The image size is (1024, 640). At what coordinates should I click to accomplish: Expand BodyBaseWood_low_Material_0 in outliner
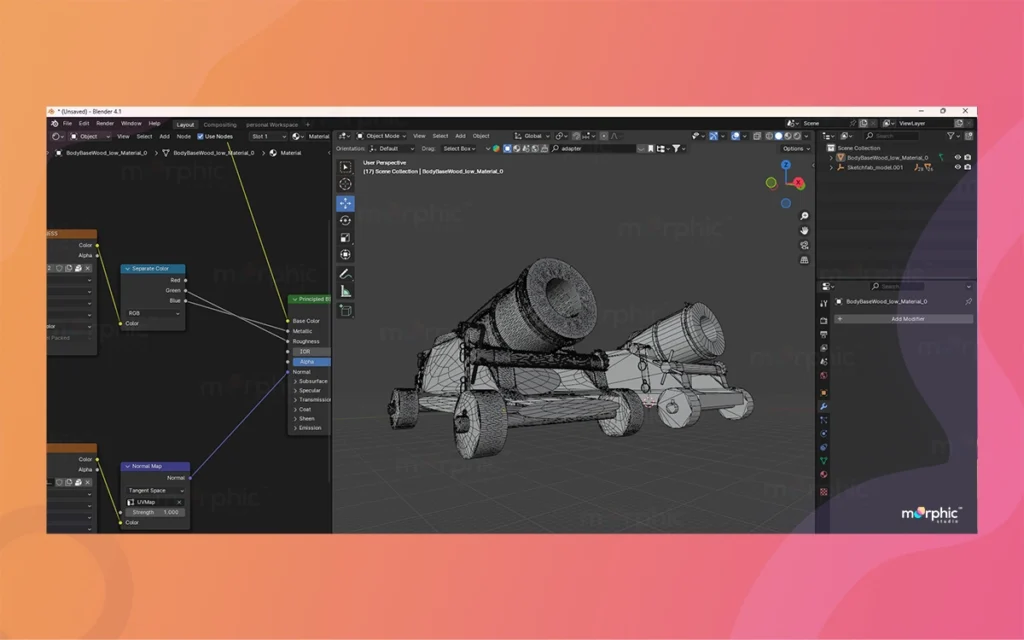click(831, 157)
